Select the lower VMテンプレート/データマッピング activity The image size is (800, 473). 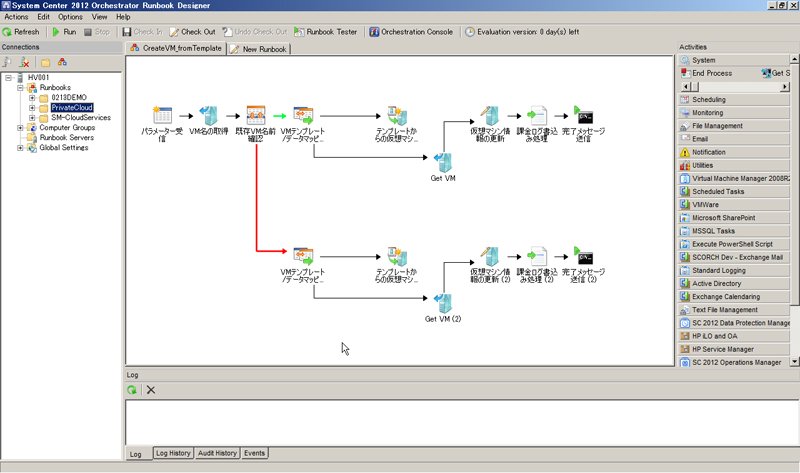point(303,256)
